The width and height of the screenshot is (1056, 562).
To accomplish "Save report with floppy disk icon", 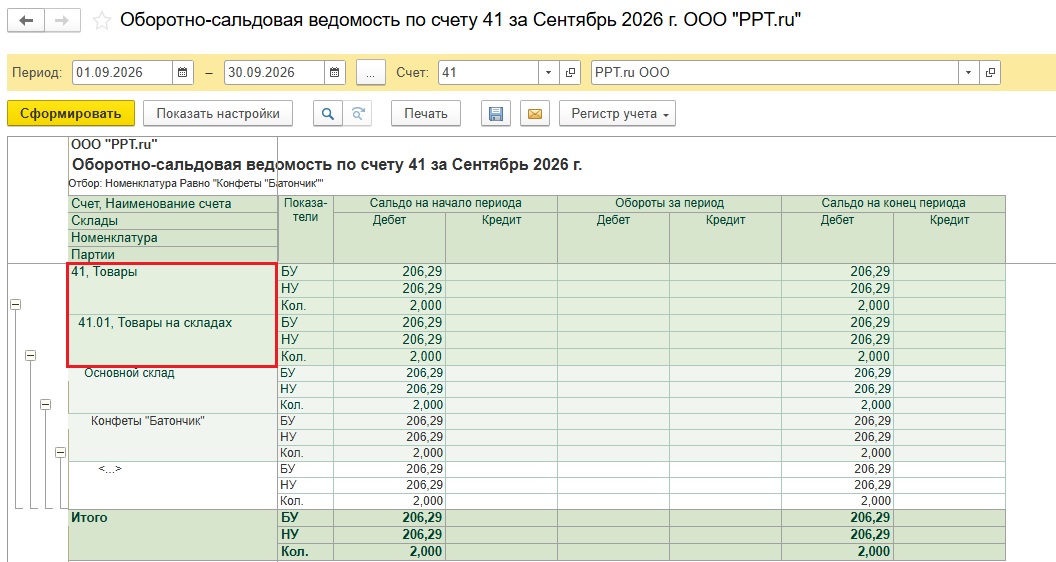I will [496, 114].
